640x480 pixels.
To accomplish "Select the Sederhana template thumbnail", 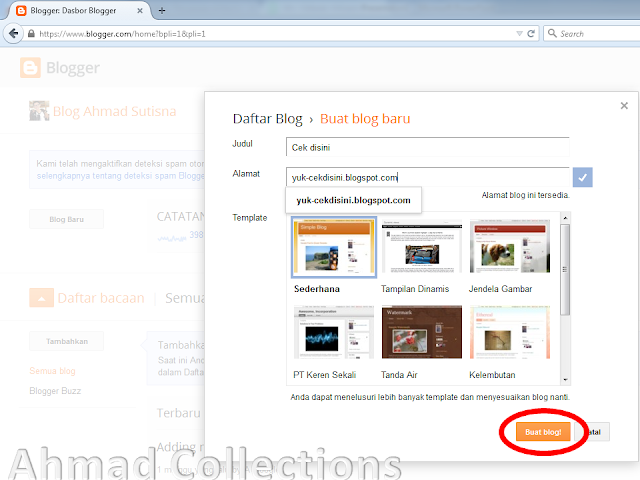I will (334, 247).
